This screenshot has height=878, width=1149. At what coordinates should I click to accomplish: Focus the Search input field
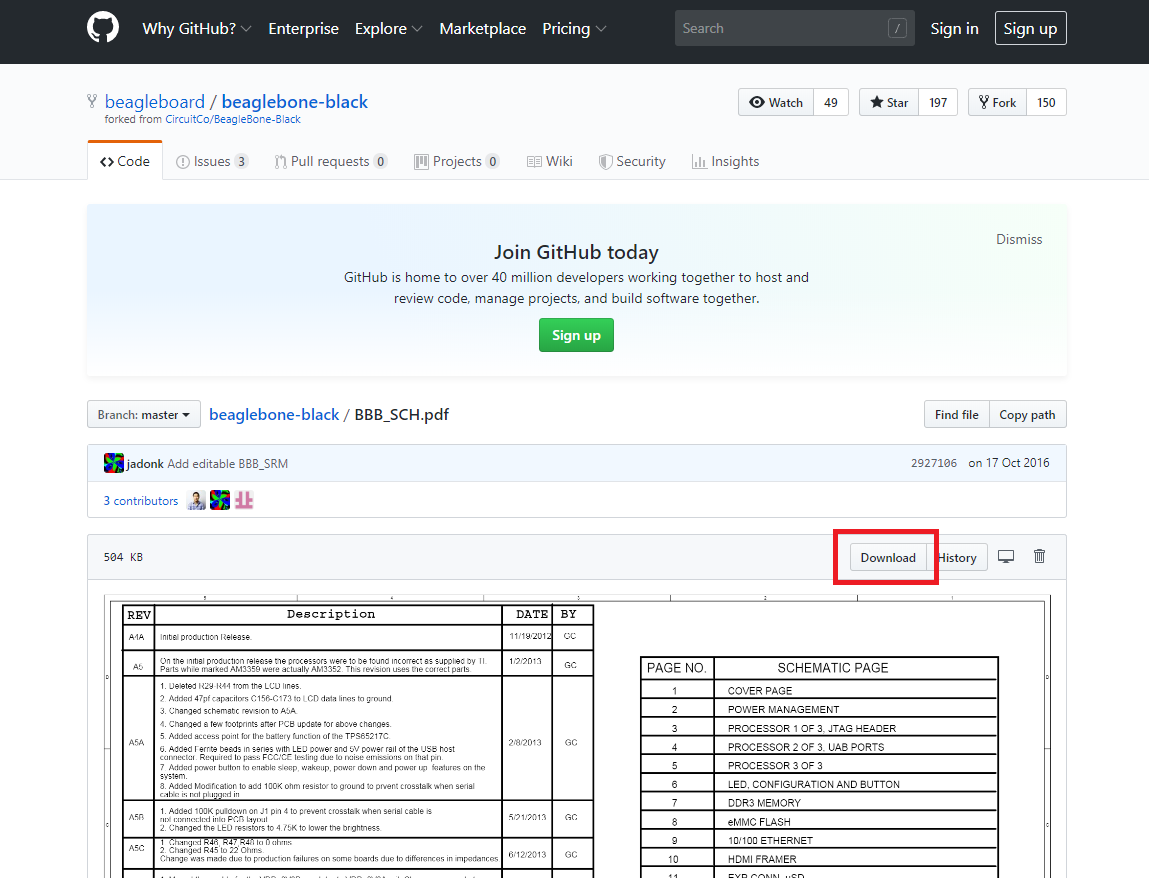(794, 29)
